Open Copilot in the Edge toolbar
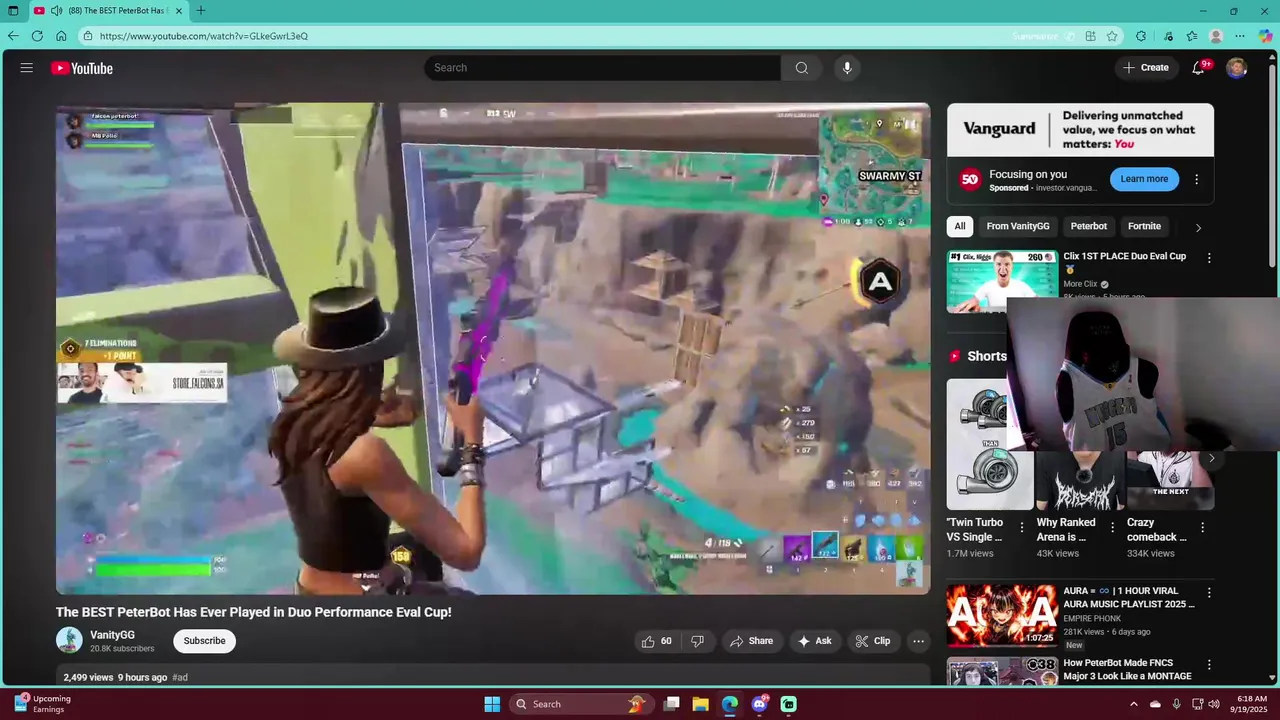This screenshot has height=720, width=1280. [1266, 36]
